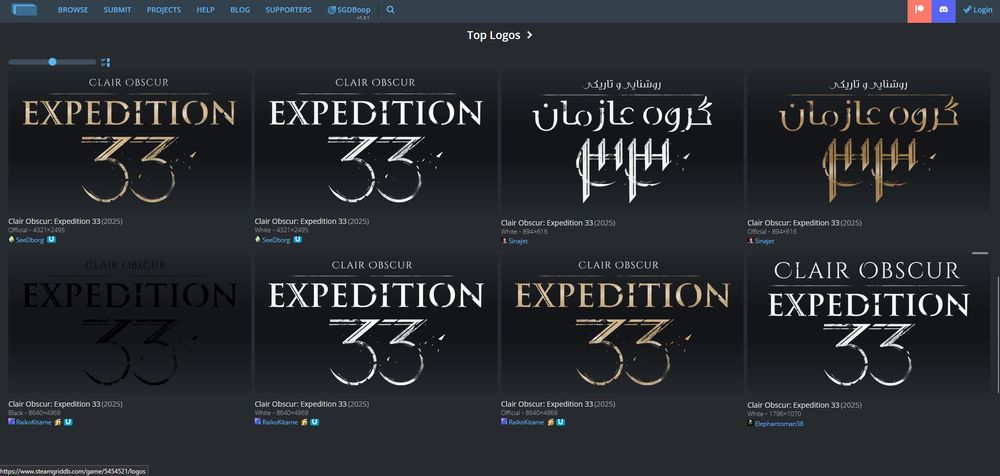The width and height of the screenshot is (1000, 476).
Task: Open the SeeDborg profile under the White logo
Action: (x=274, y=240)
